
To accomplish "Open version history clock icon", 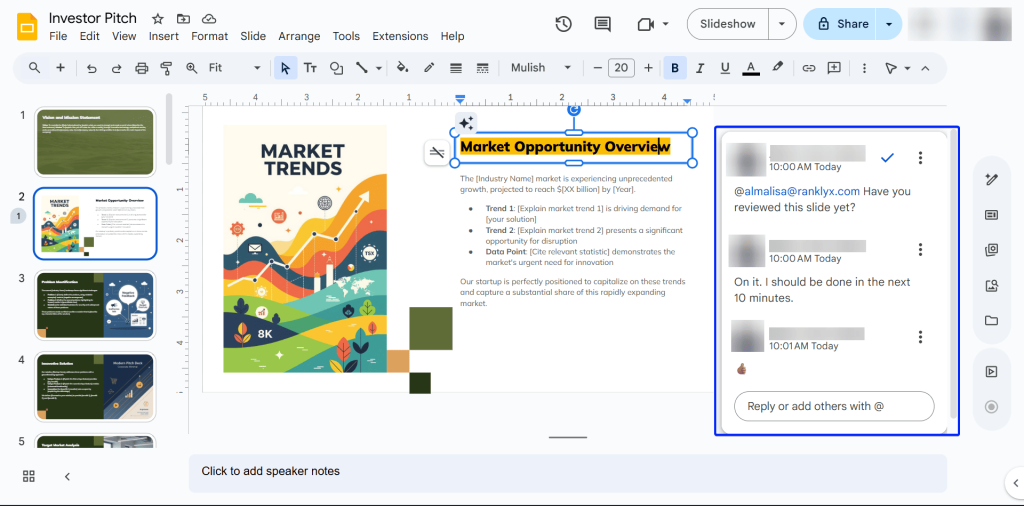I will [x=563, y=24].
